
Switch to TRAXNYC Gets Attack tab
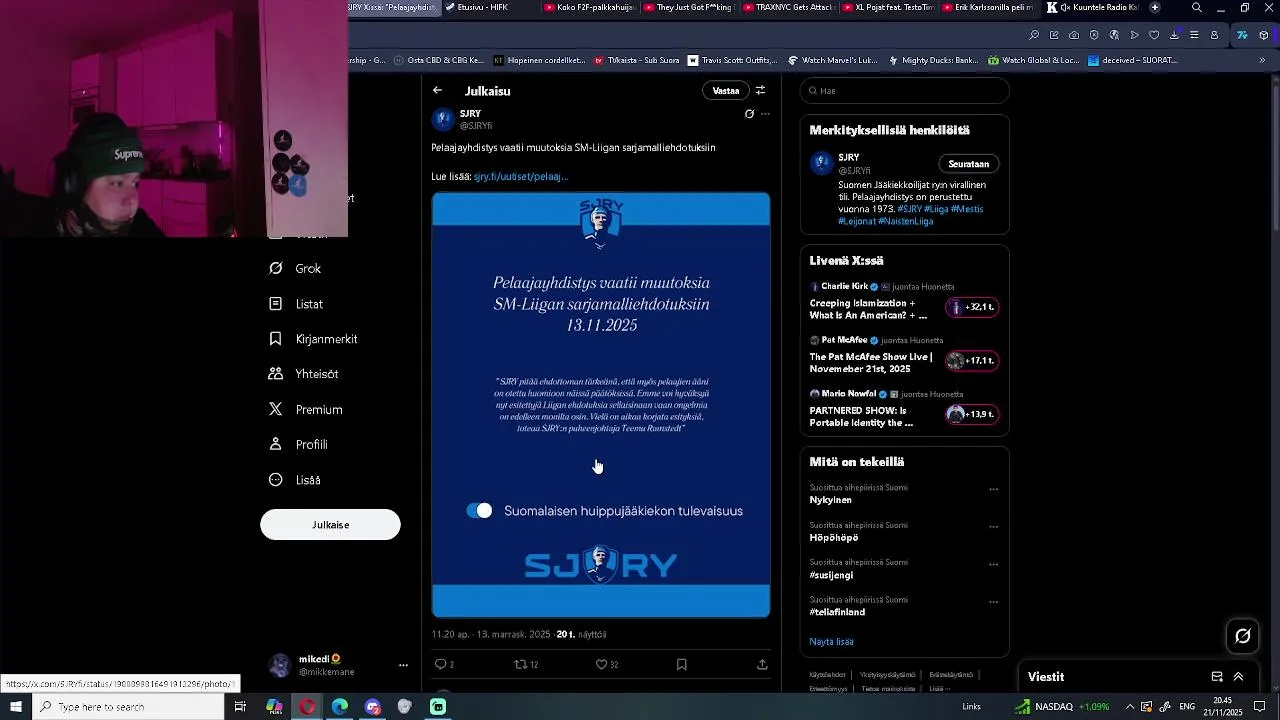[789, 7]
